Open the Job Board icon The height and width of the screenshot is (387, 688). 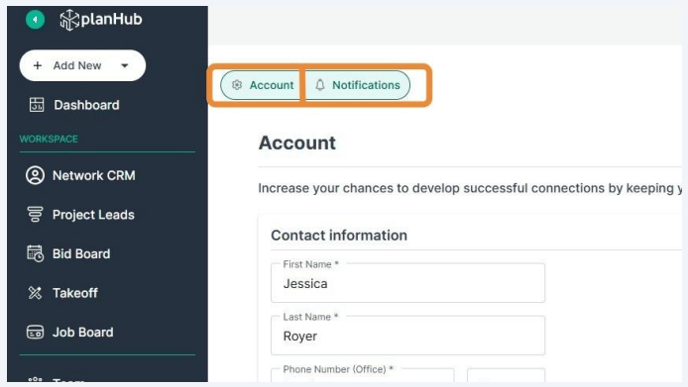pos(35,332)
